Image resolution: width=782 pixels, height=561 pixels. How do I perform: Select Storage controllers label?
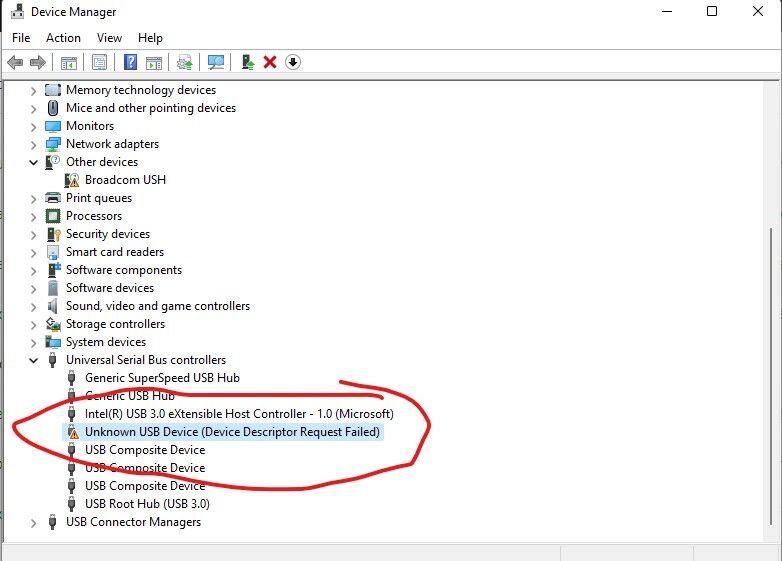(115, 324)
